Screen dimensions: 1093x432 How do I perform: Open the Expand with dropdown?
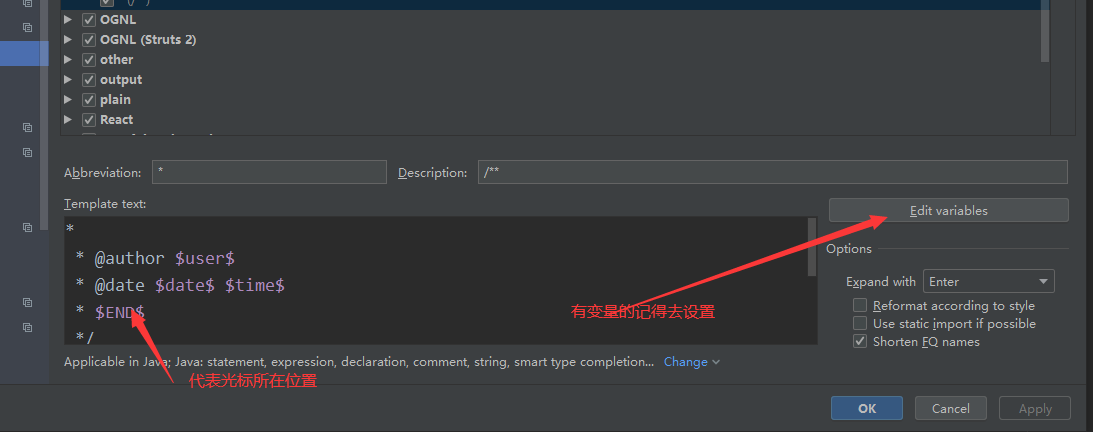(988, 282)
